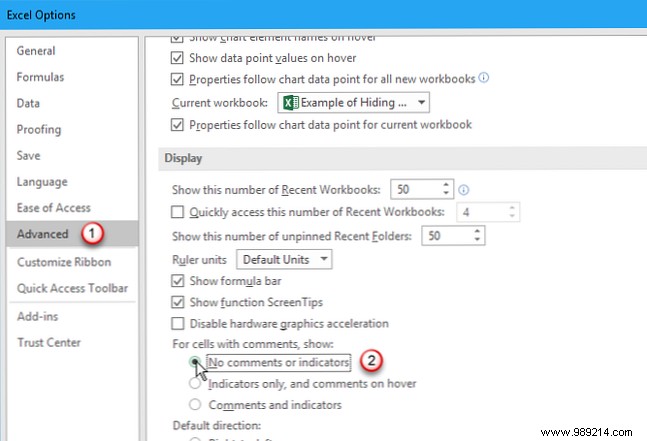Enable Disable hardware graphics acceleration
The height and width of the screenshot is (441, 647).
(x=177, y=323)
